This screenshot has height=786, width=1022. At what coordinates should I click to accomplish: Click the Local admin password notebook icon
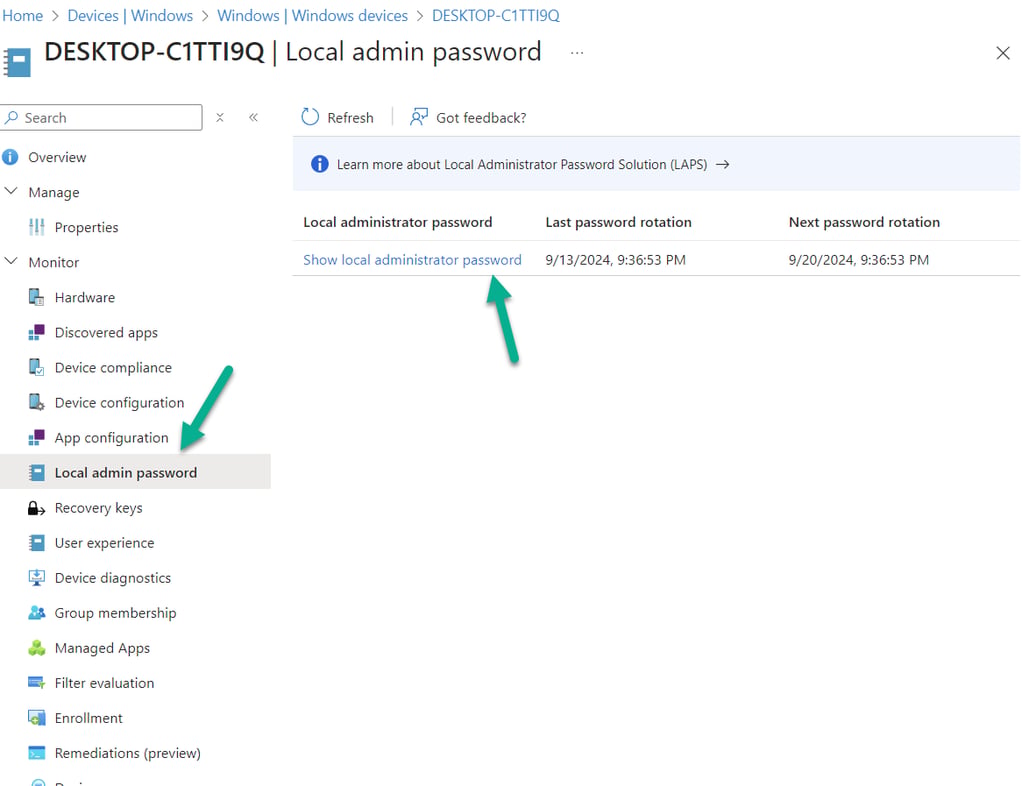coord(36,473)
